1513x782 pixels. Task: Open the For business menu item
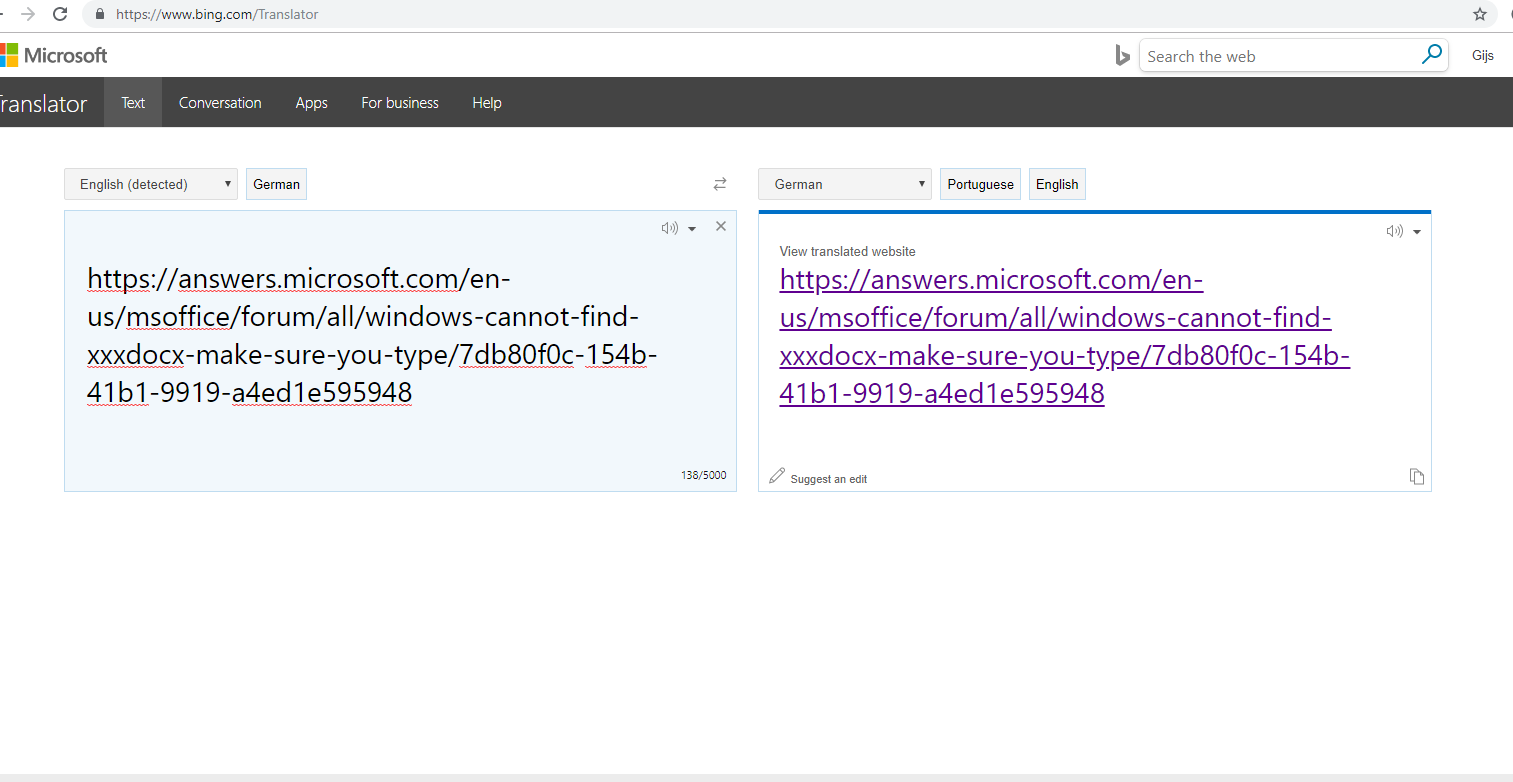[x=400, y=102]
